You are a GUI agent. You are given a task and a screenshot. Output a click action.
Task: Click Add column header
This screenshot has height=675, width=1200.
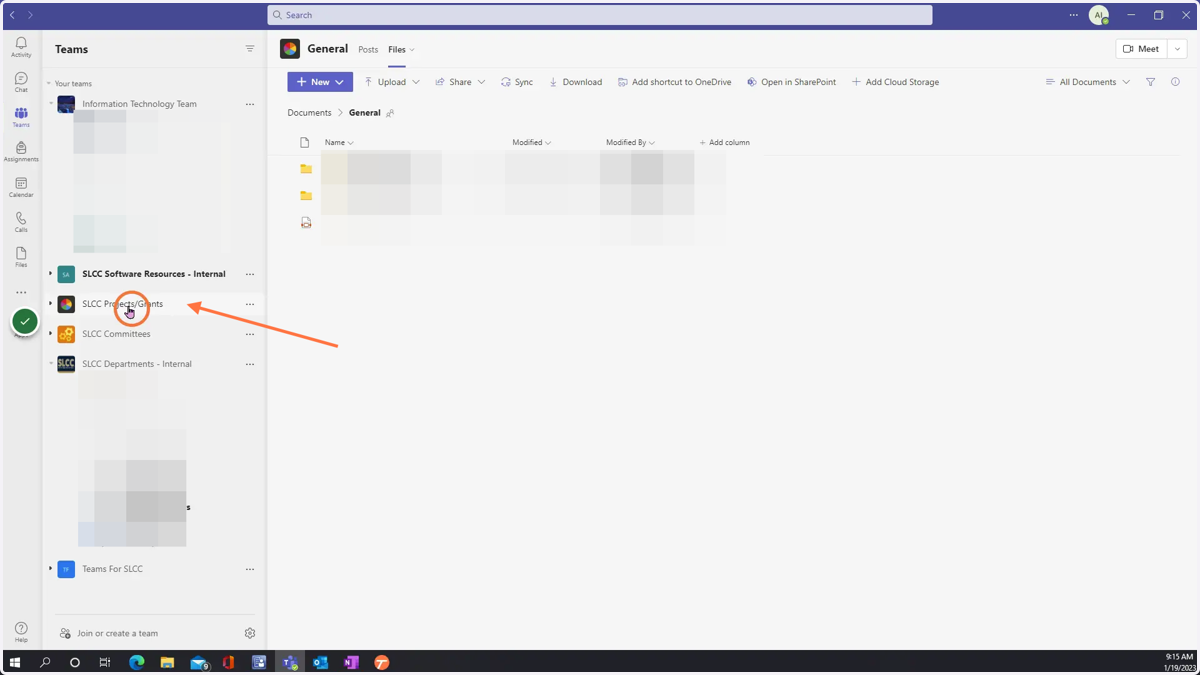[725, 143]
